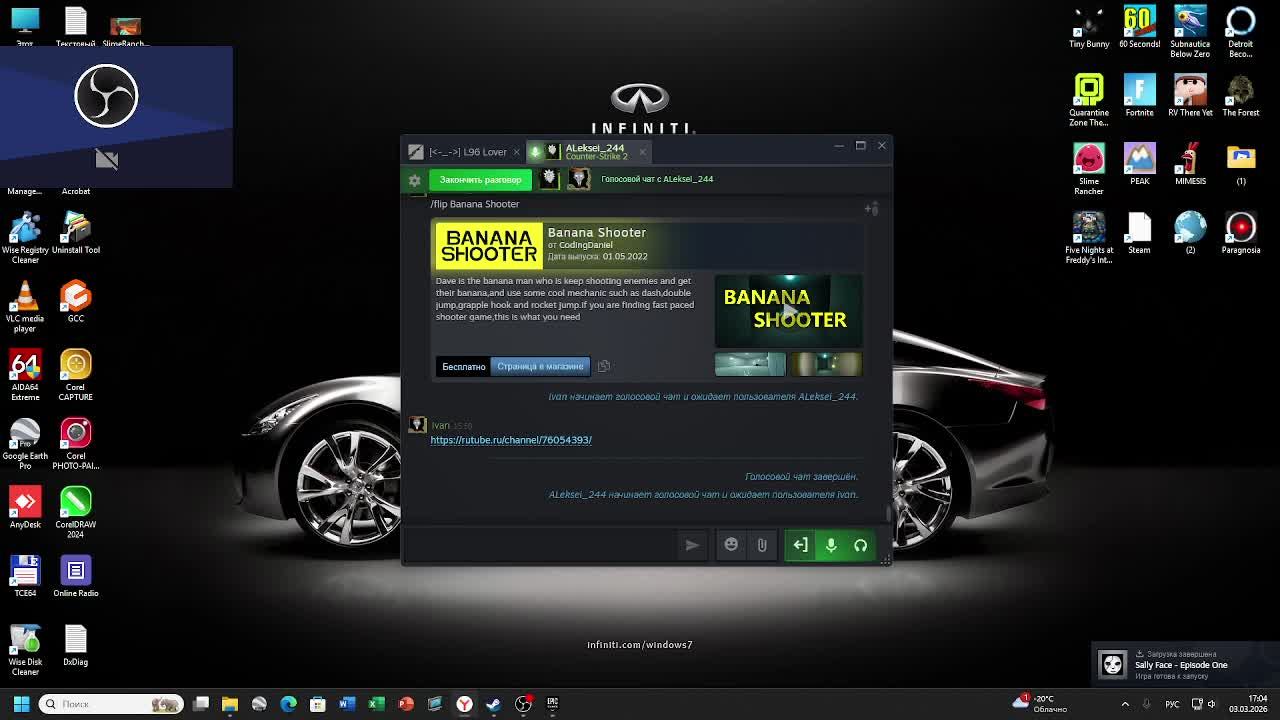Open Steam from the taskbar
This screenshot has width=1280, height=720.
[x=493, y=704]
